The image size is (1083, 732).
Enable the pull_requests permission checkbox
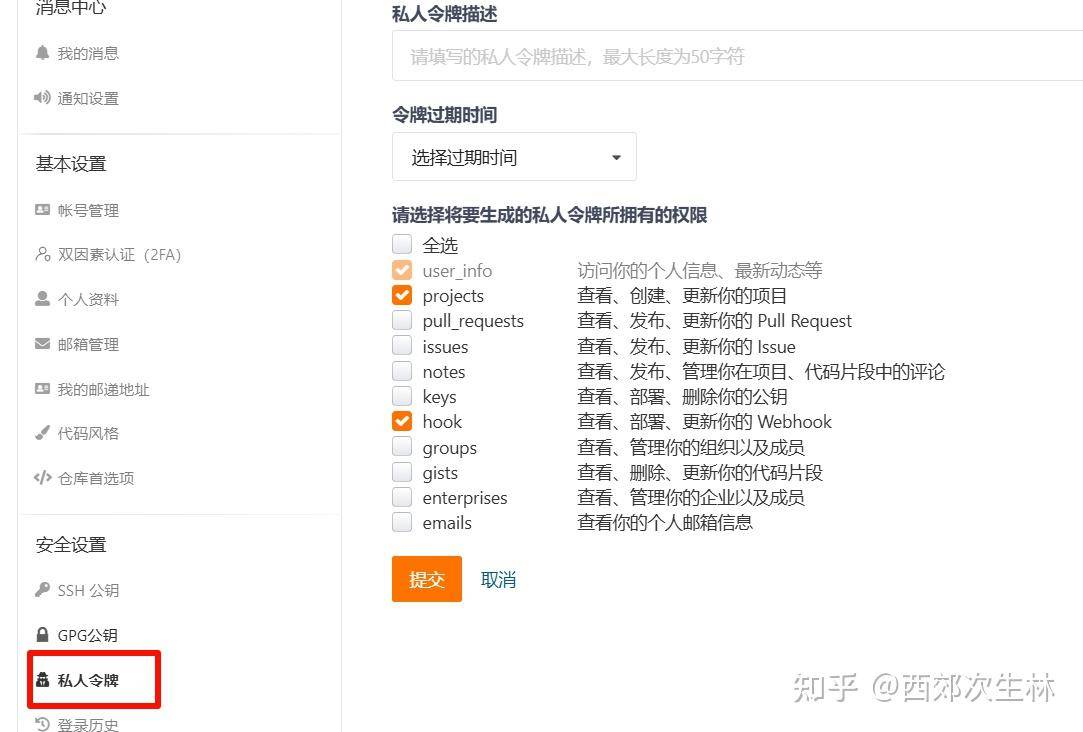[402, 320]
